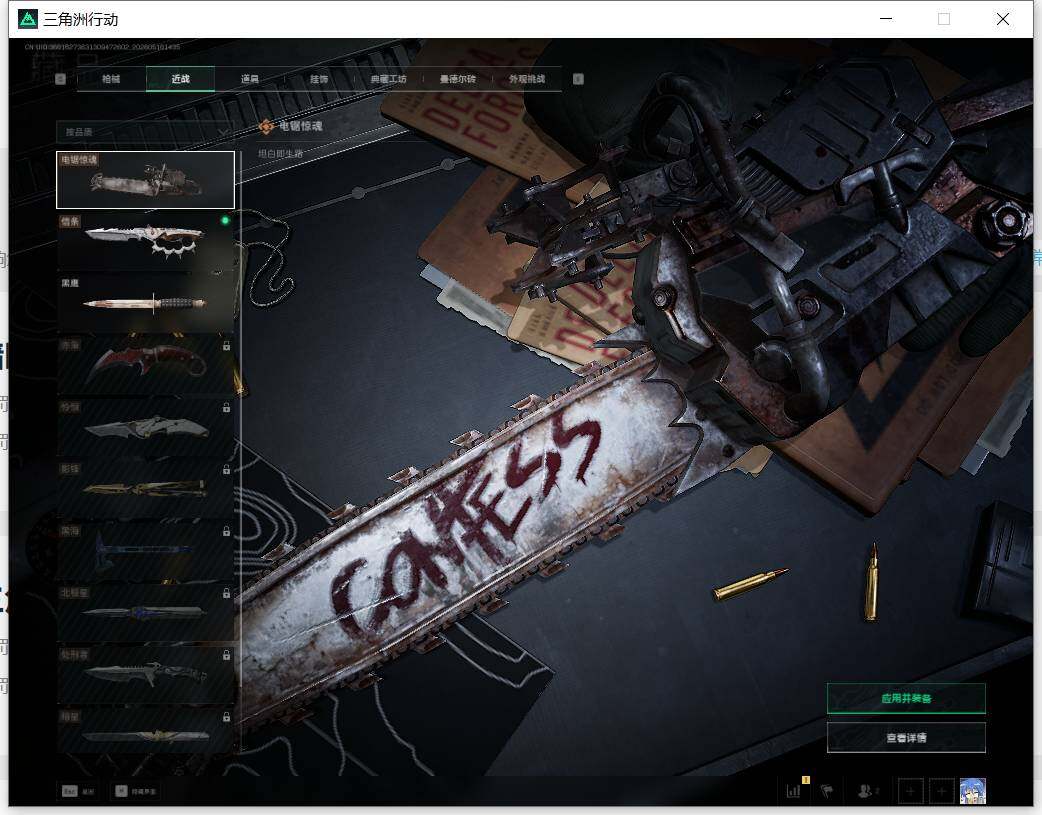Click the lock icon on serrated combat knife

click(227, 655)
